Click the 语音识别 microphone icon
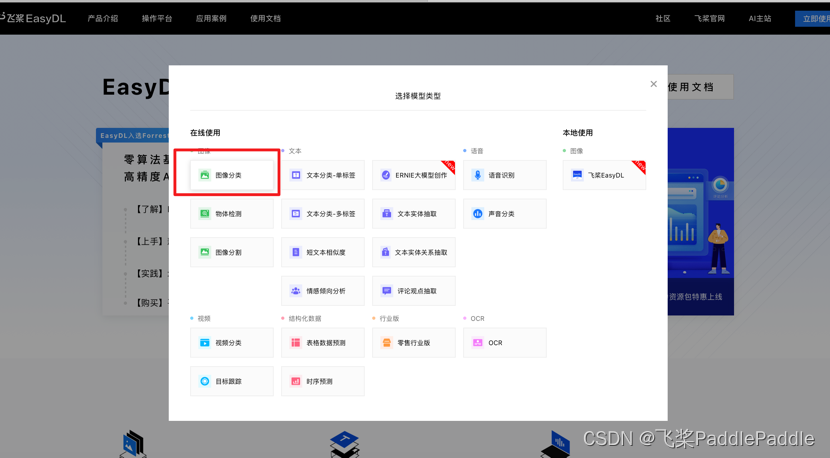Screen dimensions: 830x458 tap(477, 175)
